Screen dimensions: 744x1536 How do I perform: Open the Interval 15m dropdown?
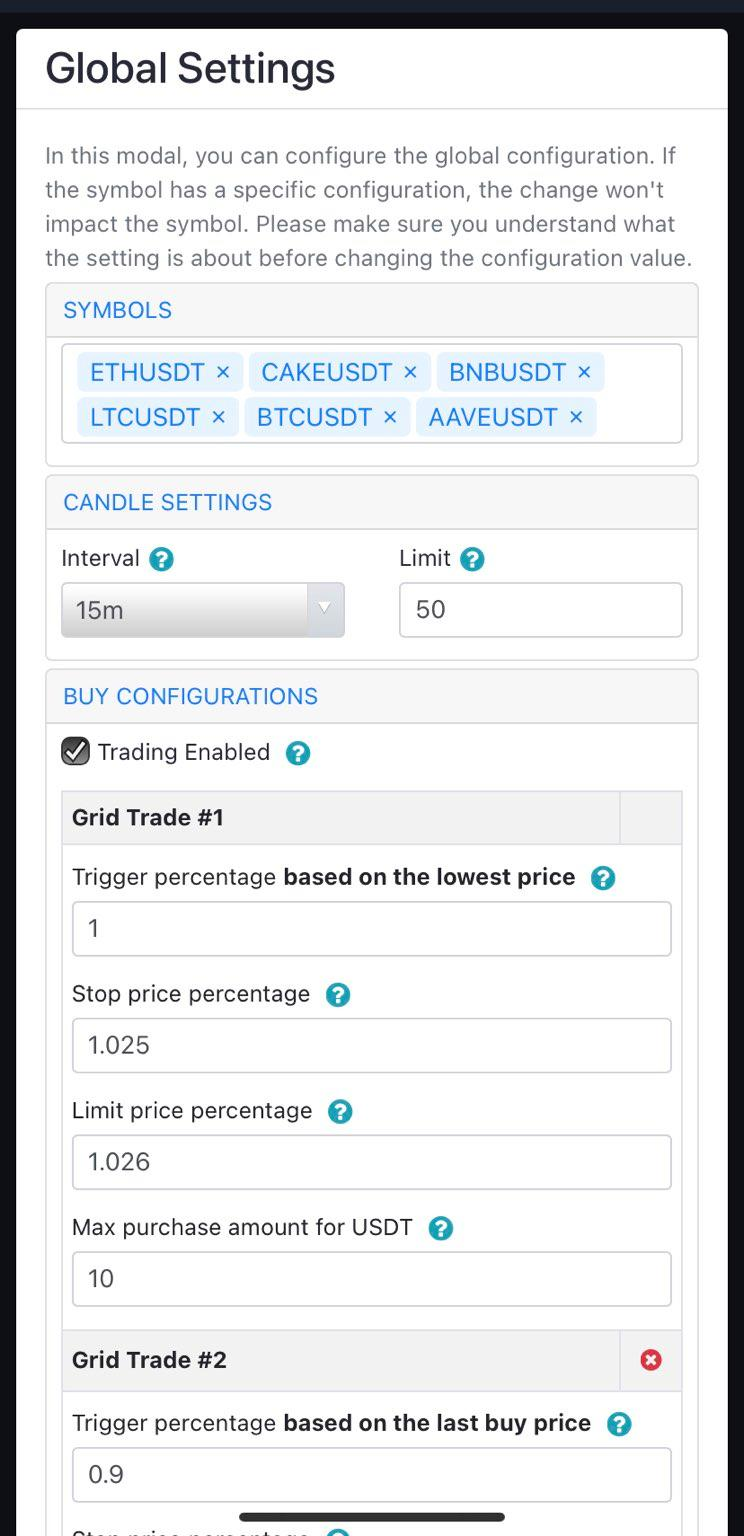pos(203,610)
